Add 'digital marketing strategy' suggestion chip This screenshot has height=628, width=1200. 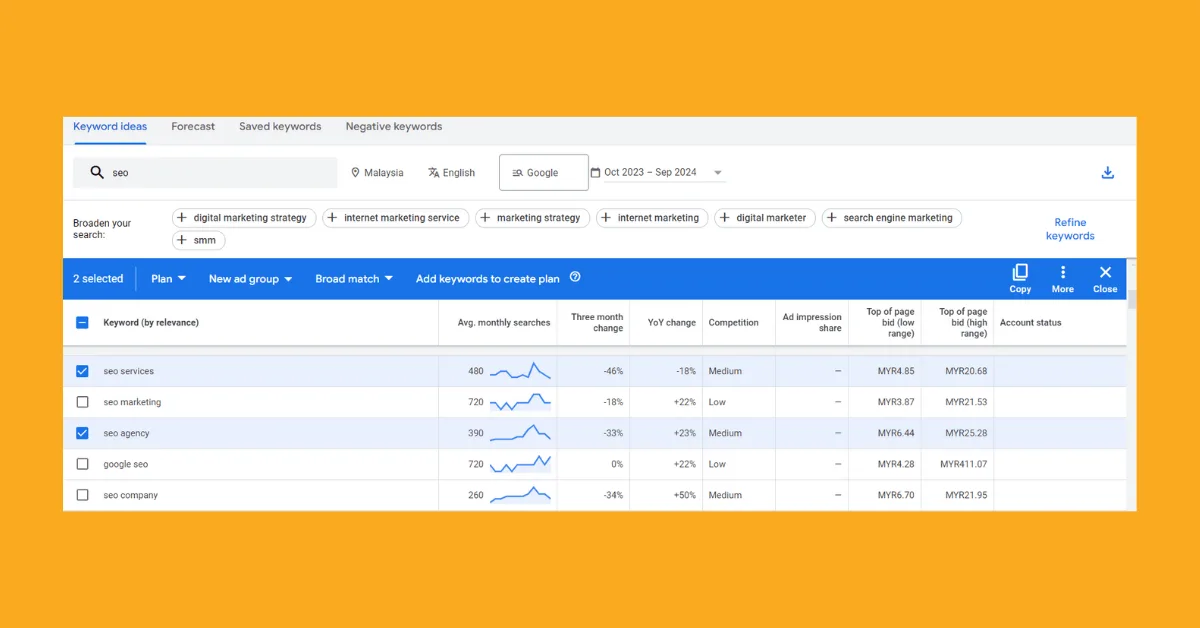(245, 218)
